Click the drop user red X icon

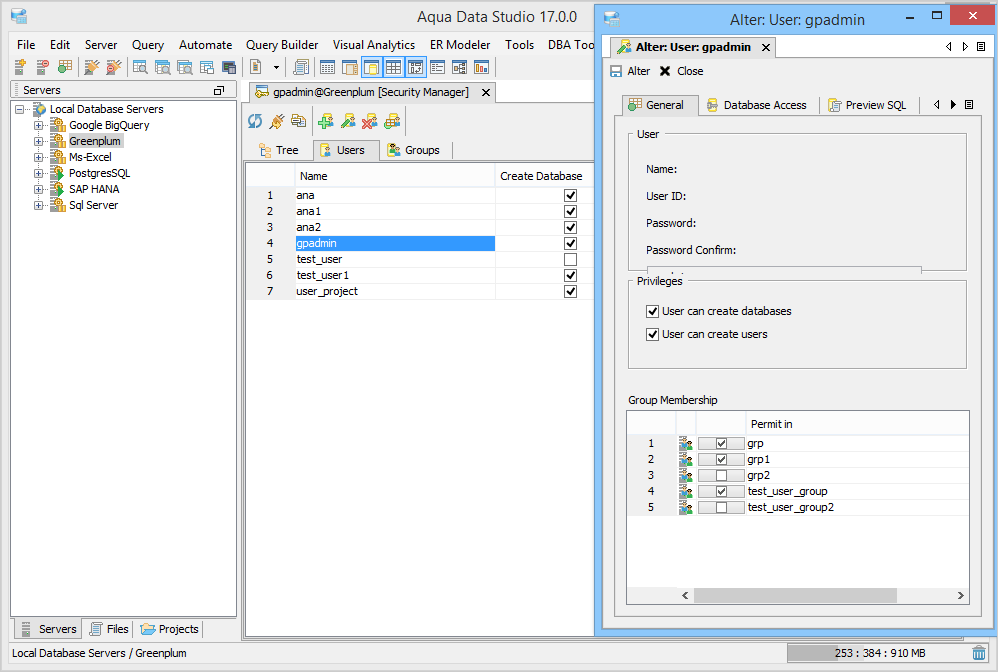click(370, 121)
